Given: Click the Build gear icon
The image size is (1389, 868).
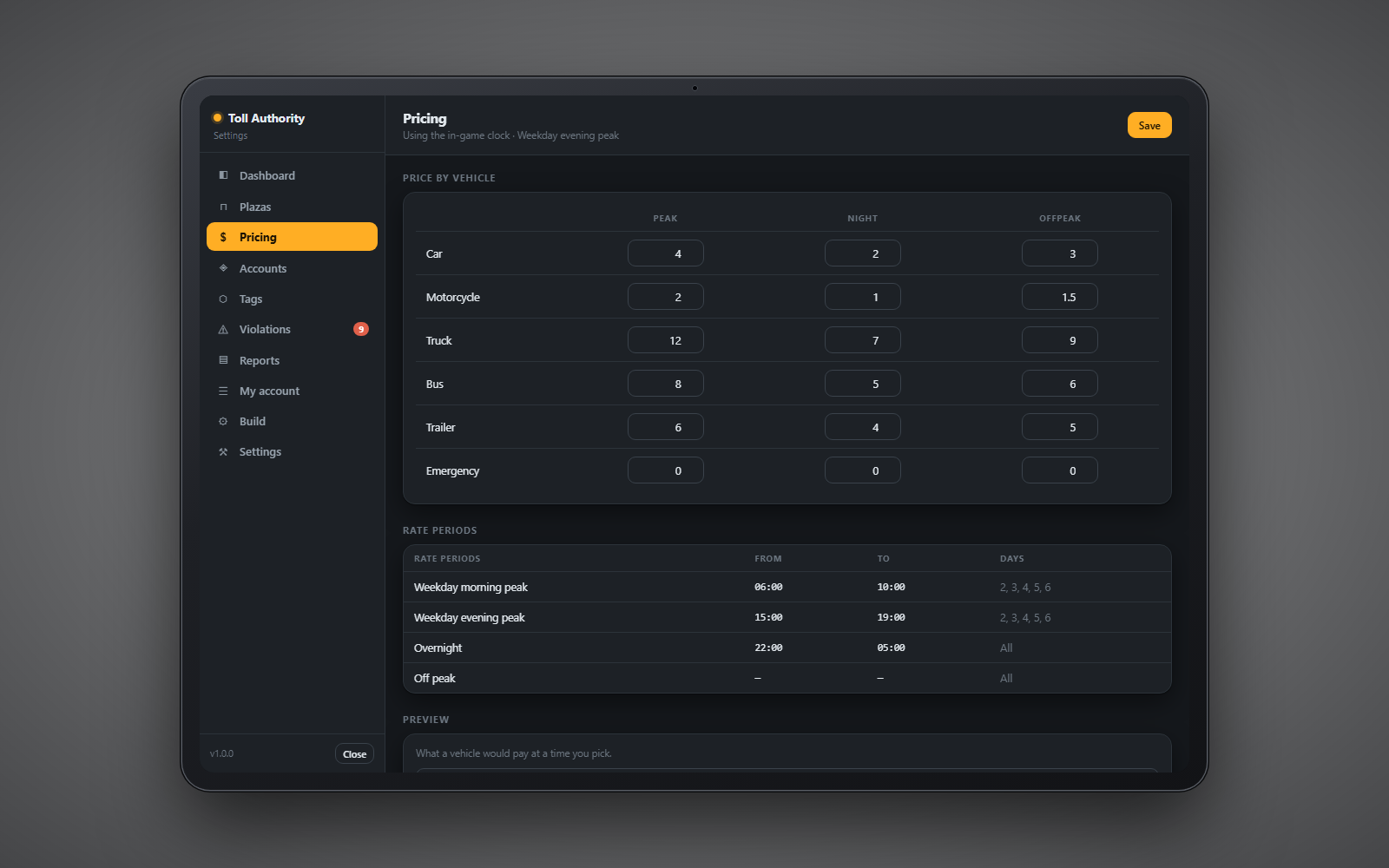Looking at the screenshot, I should tap(223, 422).
